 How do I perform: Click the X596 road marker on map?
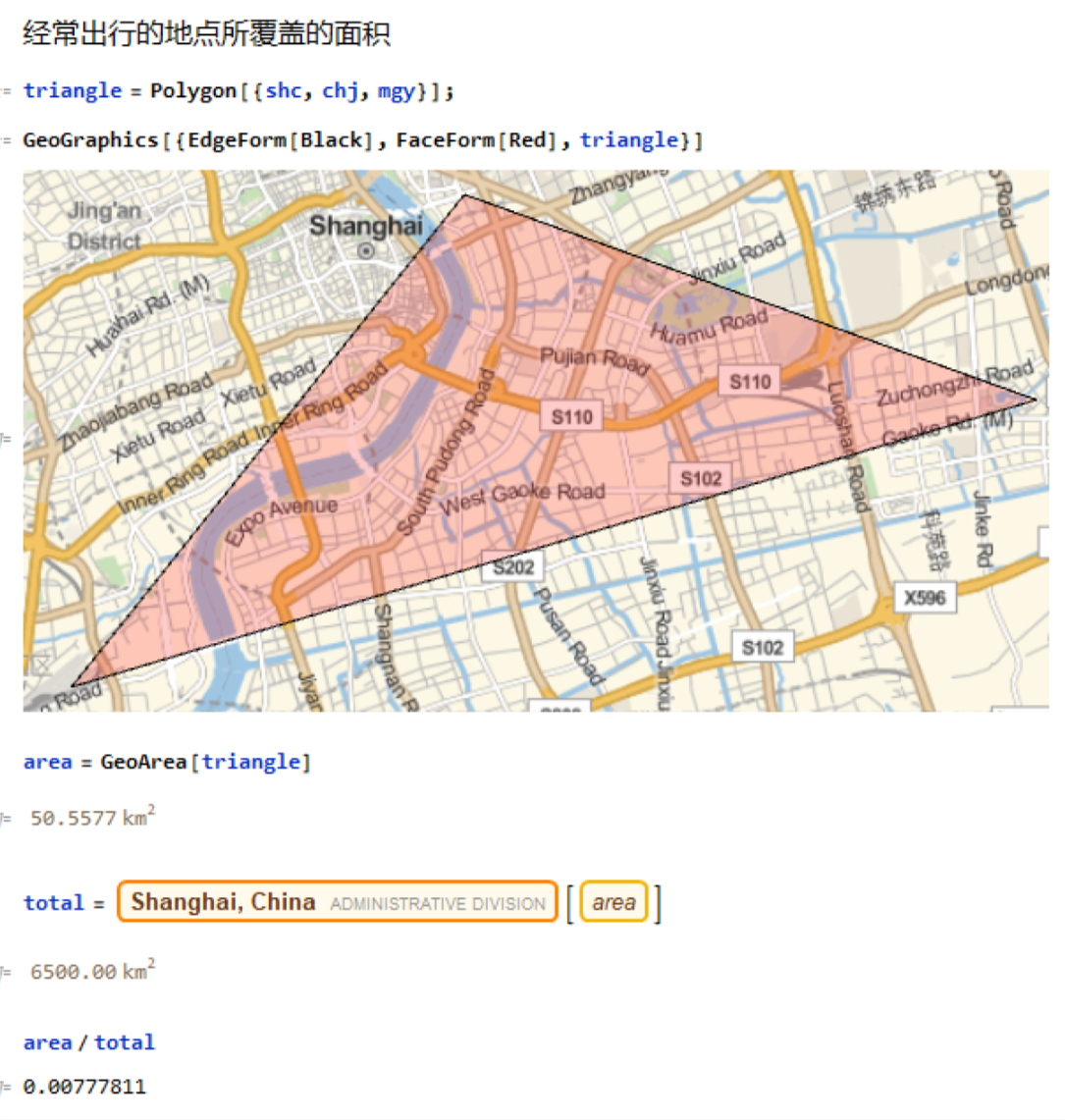coord(925,597)
